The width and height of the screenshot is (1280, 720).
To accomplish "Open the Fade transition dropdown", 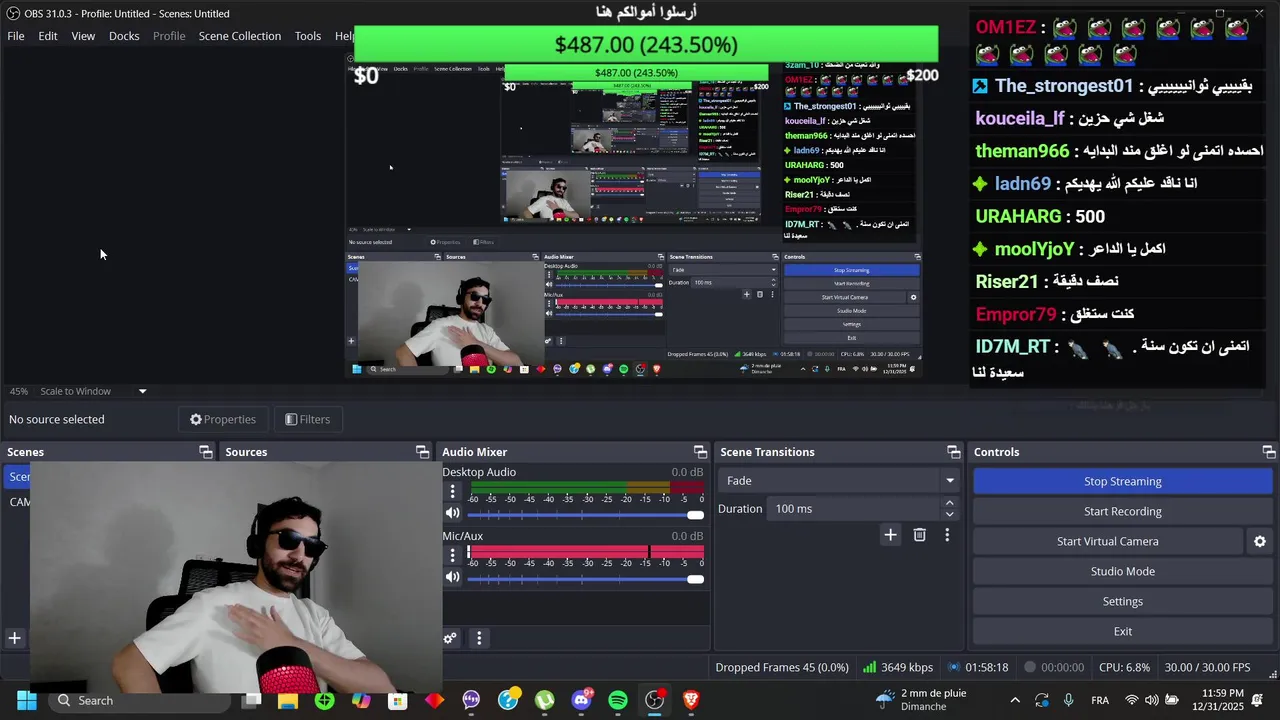I will (x=838, y=481).
